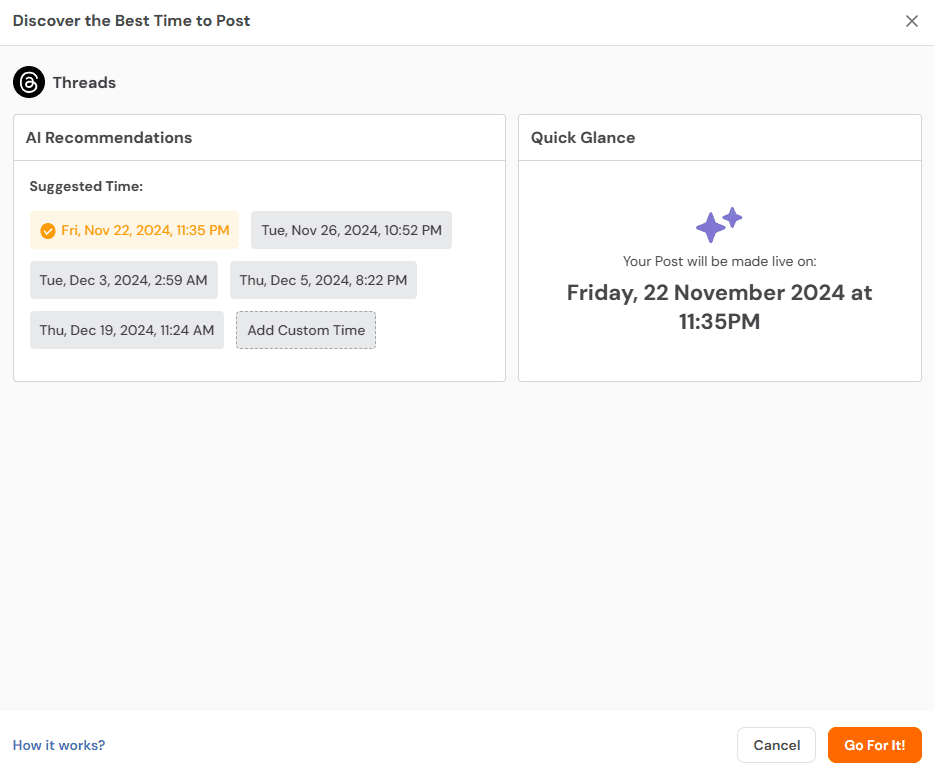Click the purple sparkles icon in Quick Glance
Viewport: 934px width, 776px height.
click(719, 225)
